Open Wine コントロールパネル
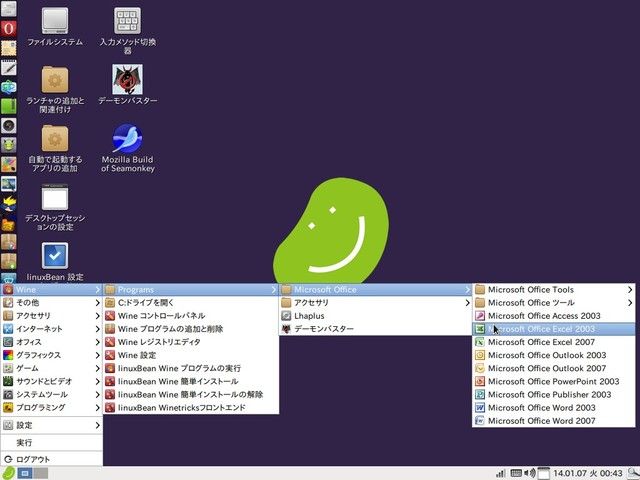 point(191,316)
